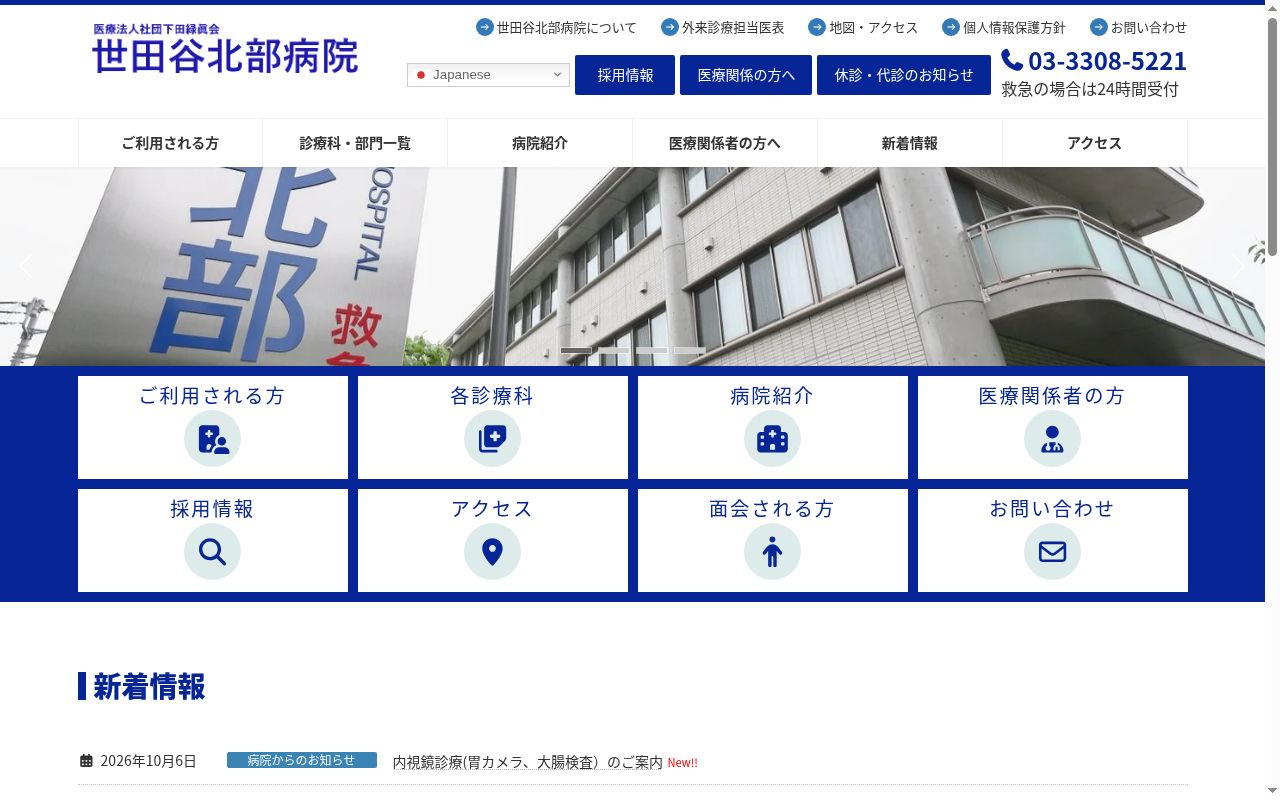Click arrow icon beside 世田谷北部病院について
Screen dimensions: 1280x800
click(485, 27)
